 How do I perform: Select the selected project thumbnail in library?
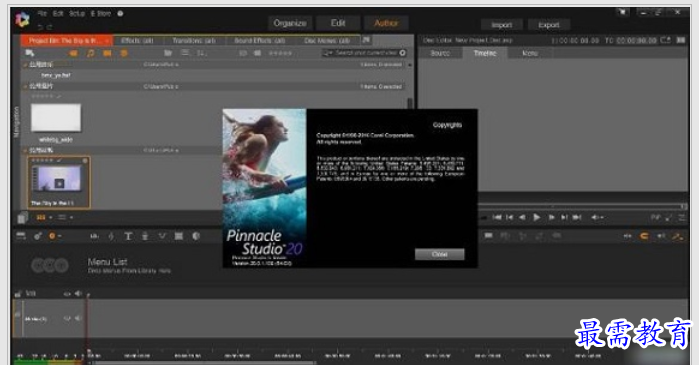tap(59, 182)
